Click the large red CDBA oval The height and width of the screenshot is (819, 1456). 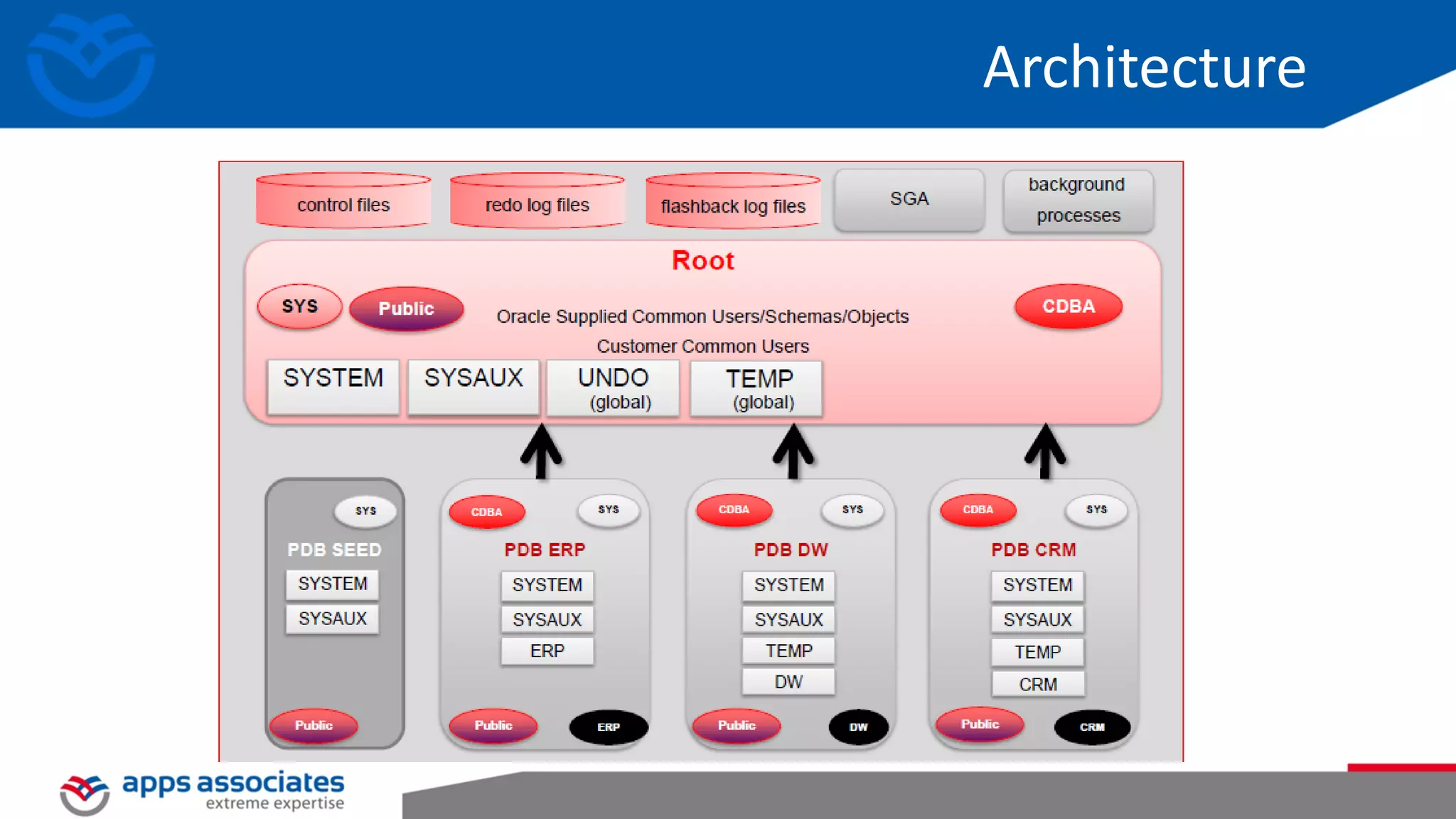click(x=1068, y=306)
